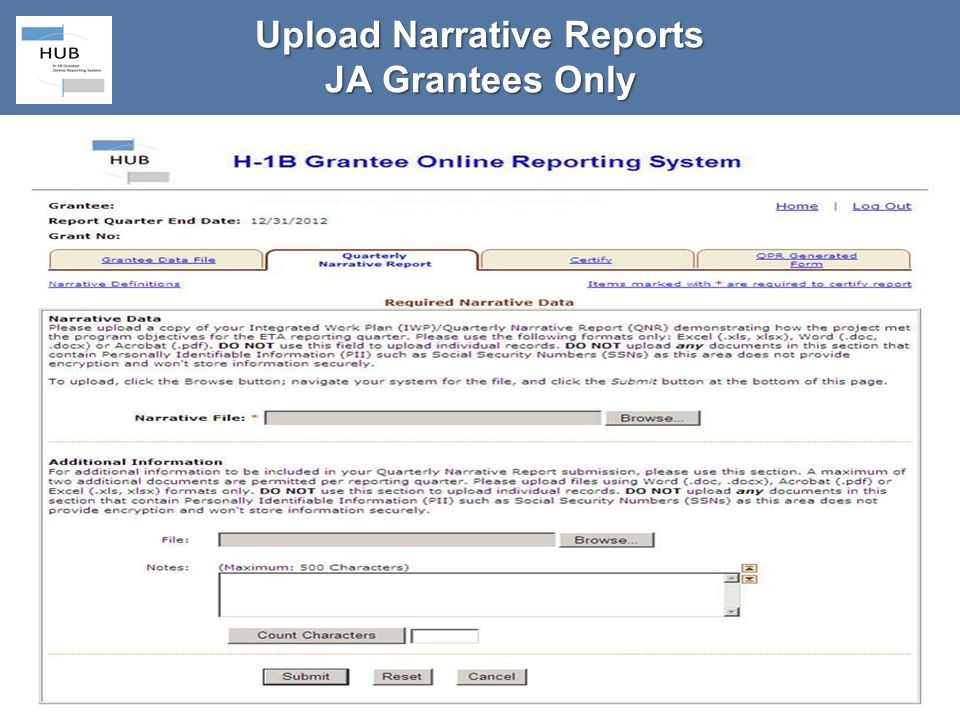Click the shrink Notes box icon
This screenshot has width=960, height=720.
pos(749,568)
